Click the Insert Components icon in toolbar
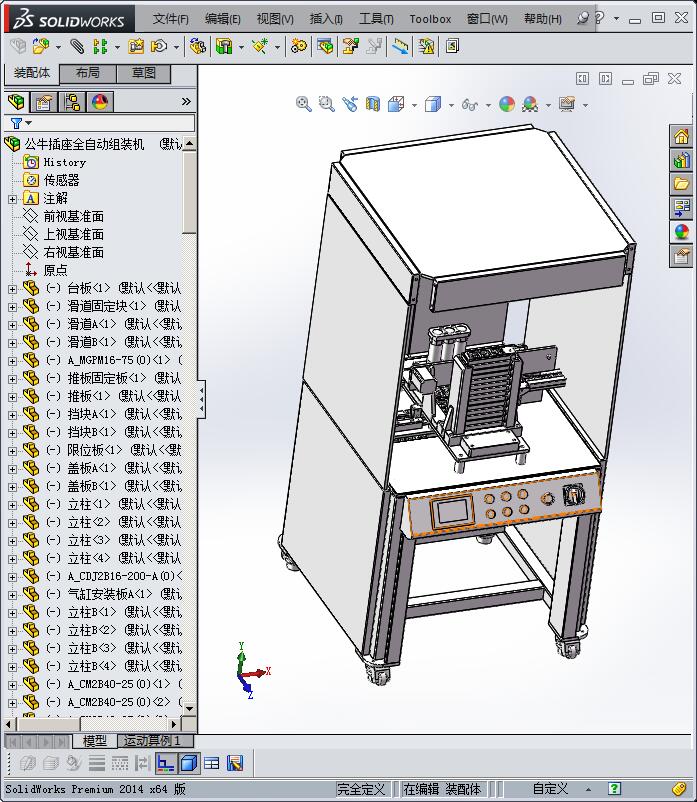697x802 pixels. (x=40, y=47)
